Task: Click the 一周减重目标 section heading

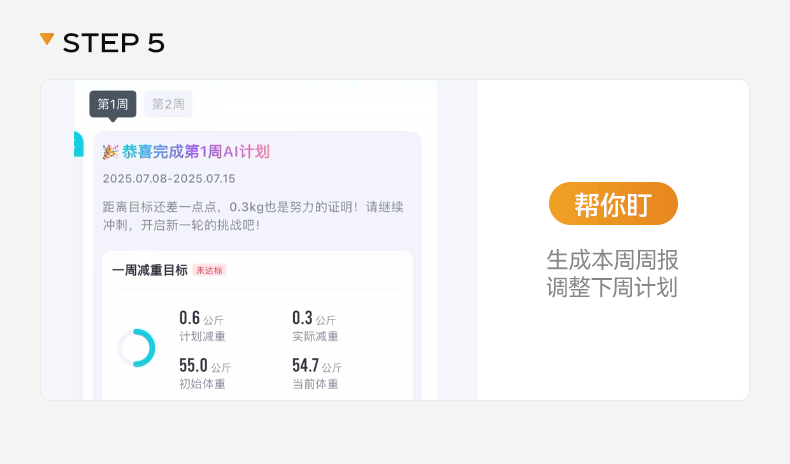Action: tap(150, 270)
